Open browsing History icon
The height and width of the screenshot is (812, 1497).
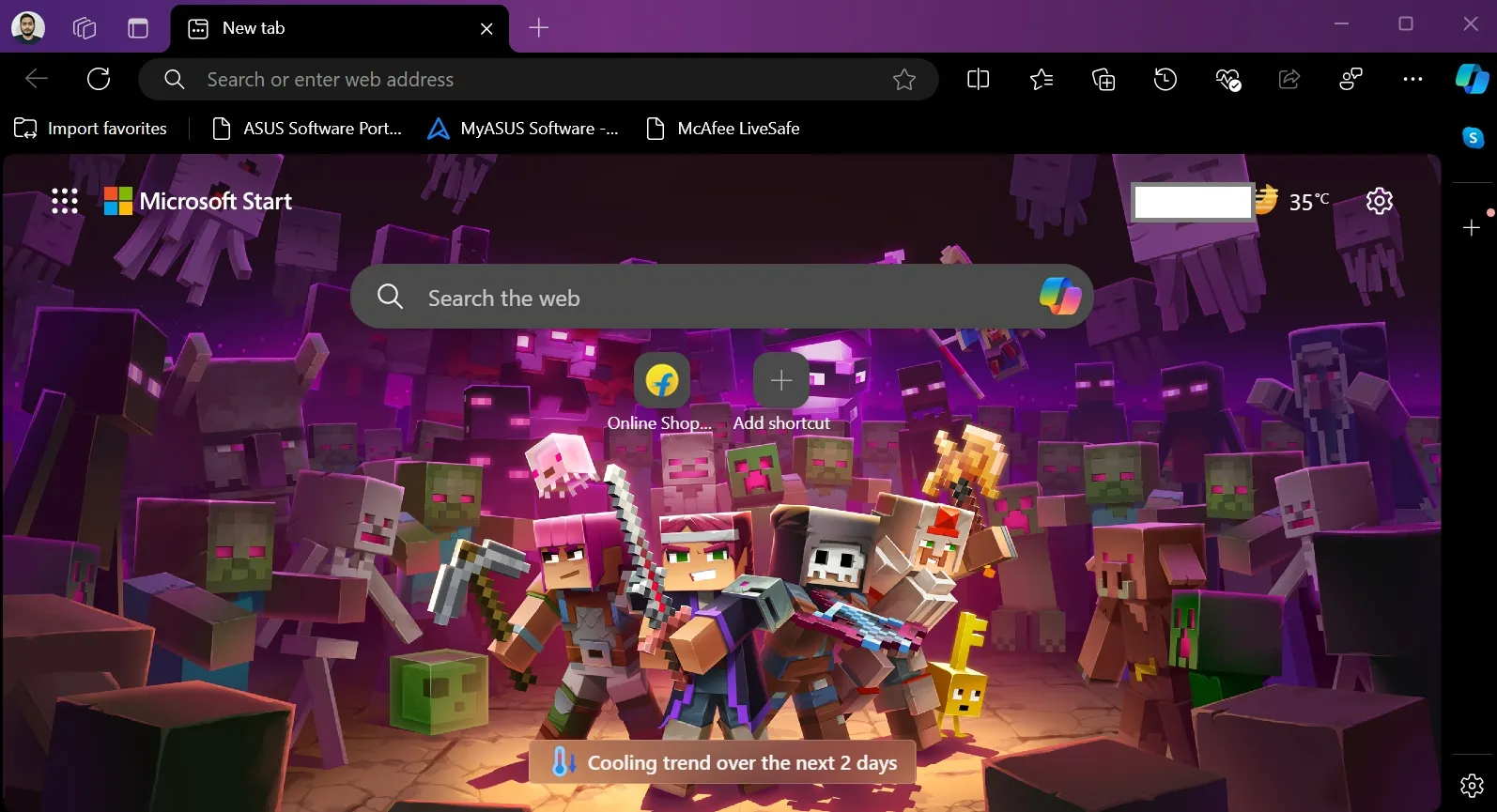click(x=1165, y=80)
